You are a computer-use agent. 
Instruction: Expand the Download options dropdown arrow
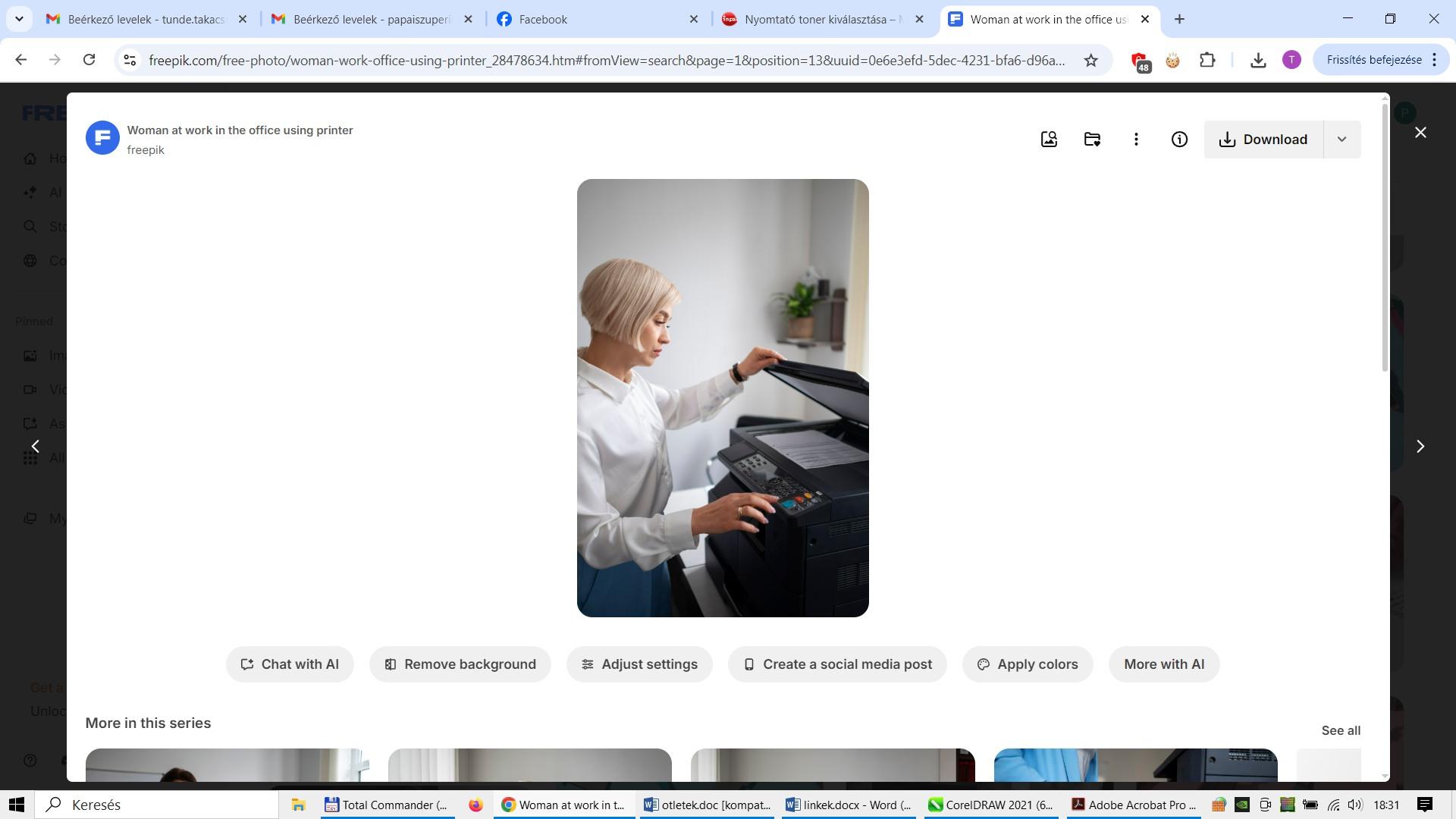pyautogui.click(x=1341, y=140)
